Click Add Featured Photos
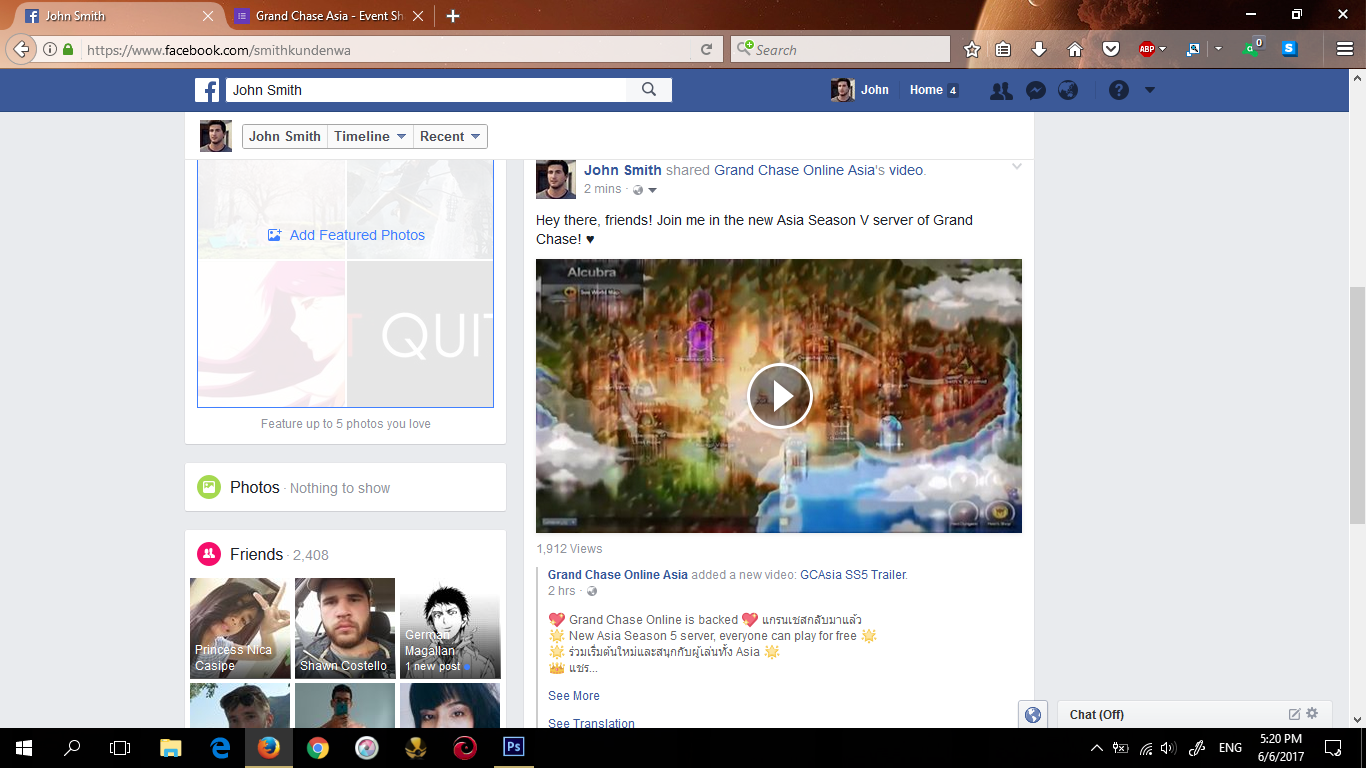The image size is (1366, 768). tap(346, 235)
